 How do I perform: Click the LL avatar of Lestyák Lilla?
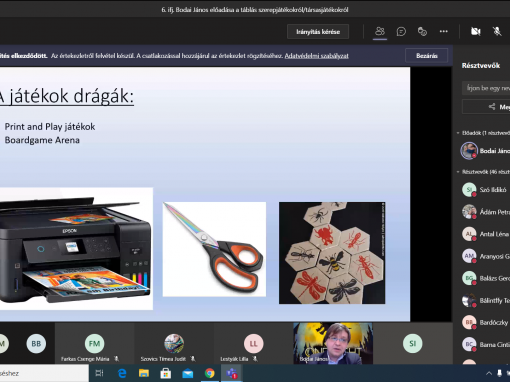[253, 343]
